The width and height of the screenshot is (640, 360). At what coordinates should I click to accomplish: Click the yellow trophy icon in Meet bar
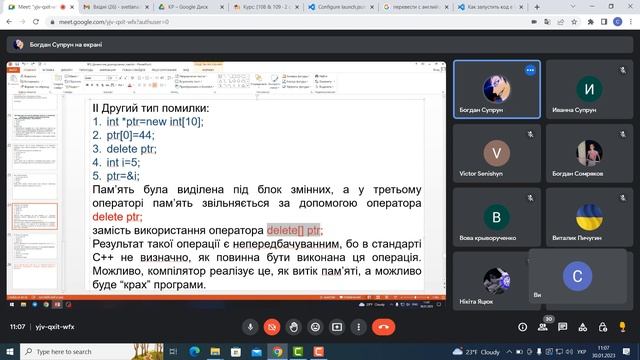tap(622, 327)
